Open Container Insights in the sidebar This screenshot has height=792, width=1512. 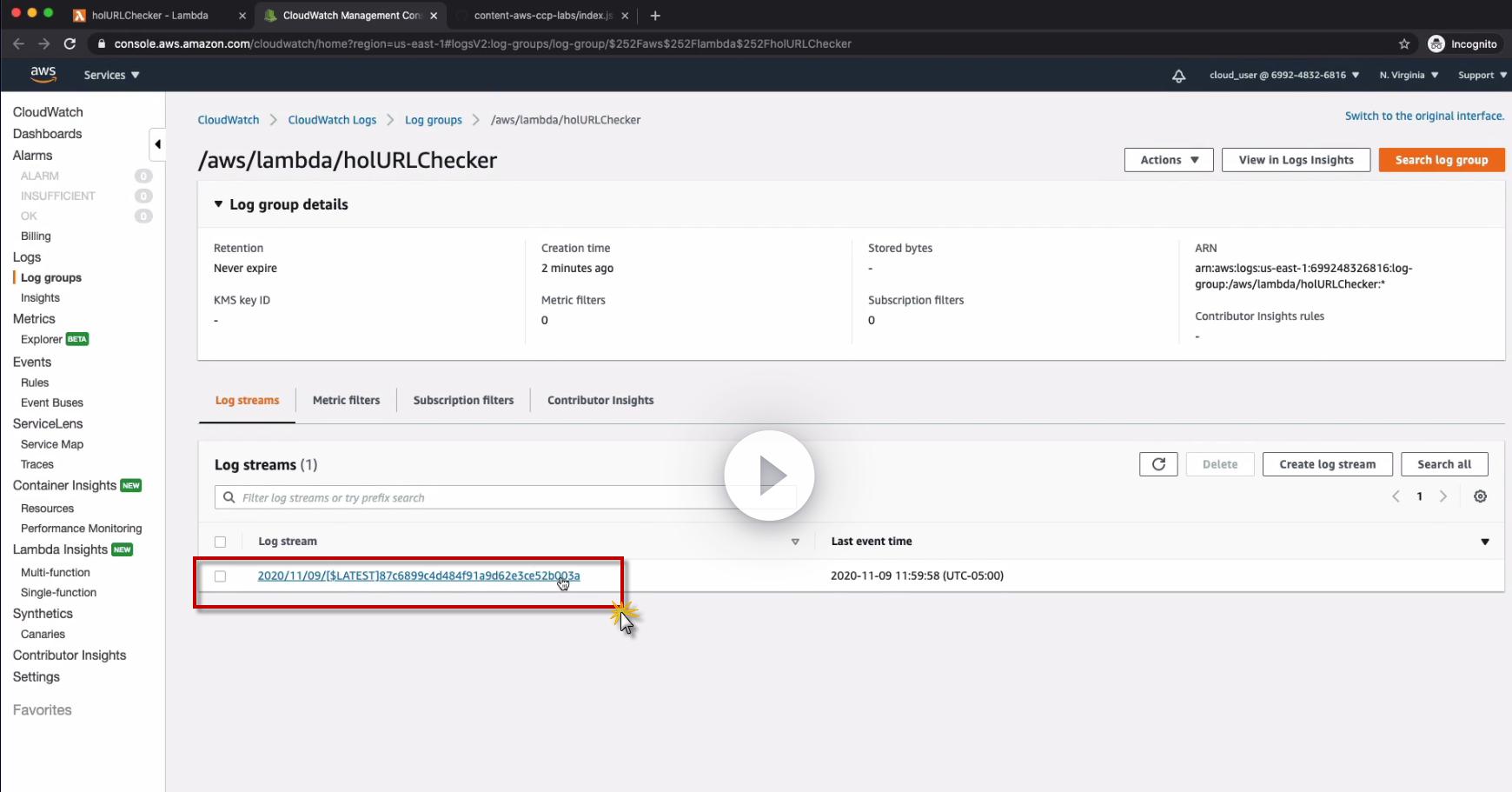tap(65, 486)
